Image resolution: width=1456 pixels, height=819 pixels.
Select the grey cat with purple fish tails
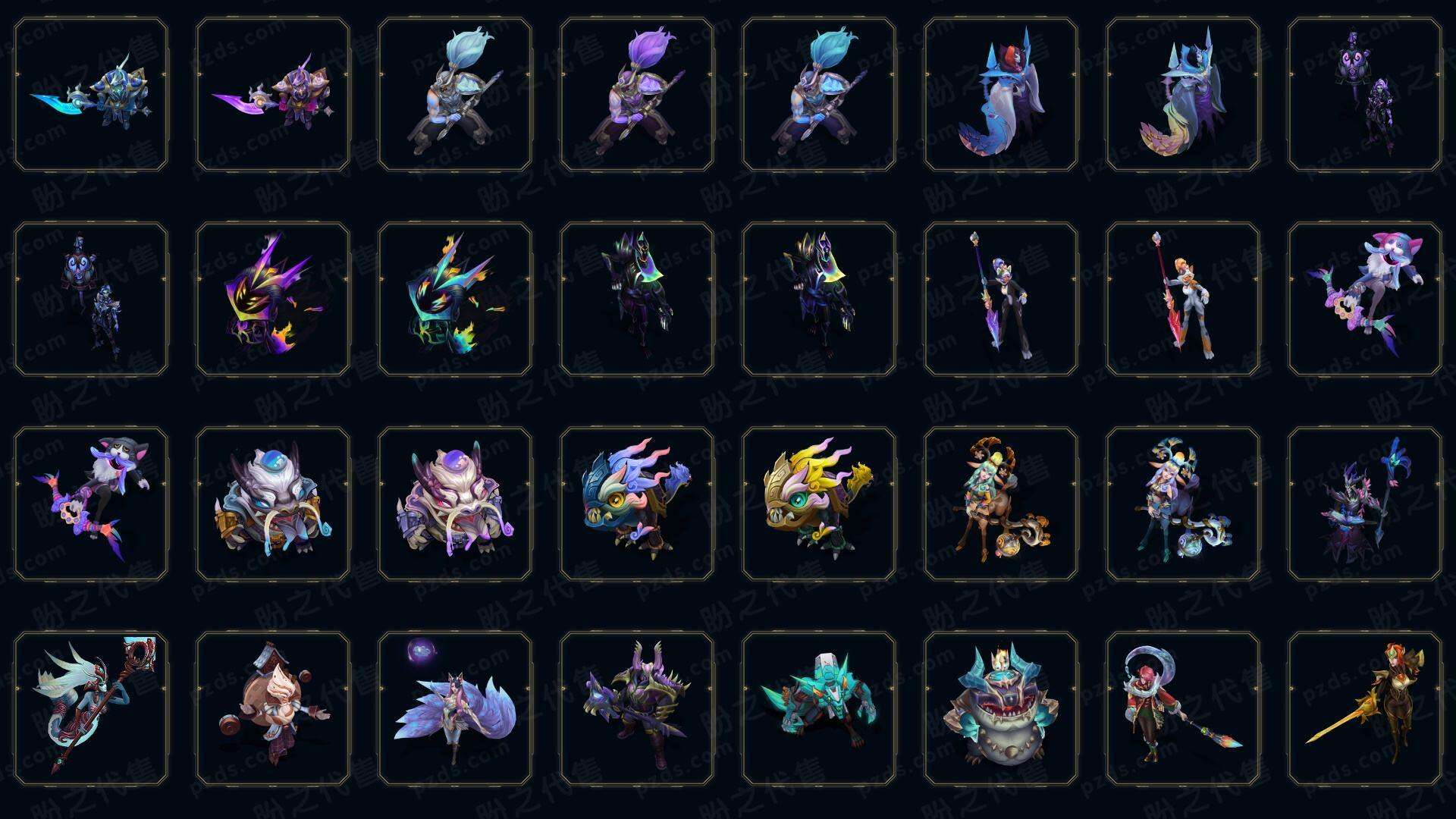(x=91, y=504)
